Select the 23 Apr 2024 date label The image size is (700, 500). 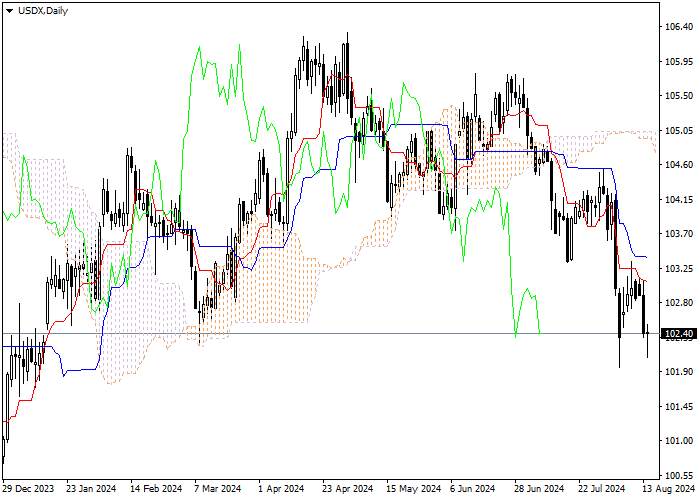(348, 488)
